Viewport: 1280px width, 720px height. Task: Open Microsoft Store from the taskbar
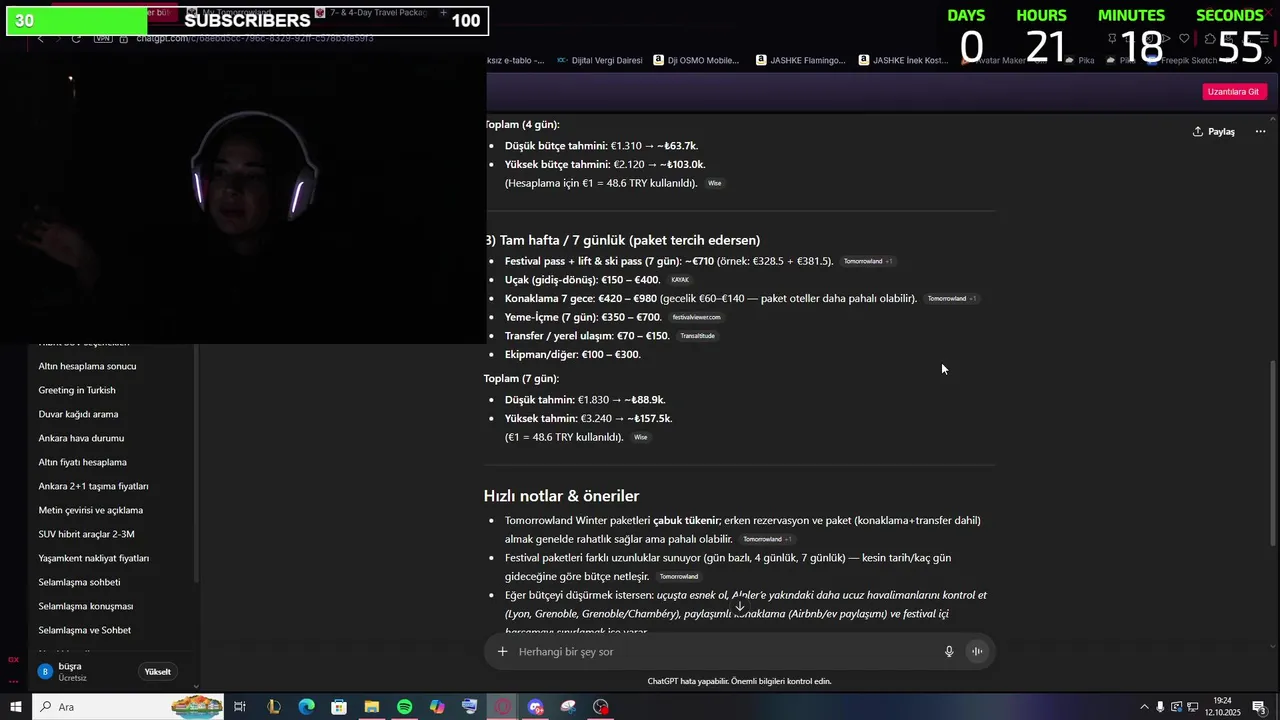(339, 707)
